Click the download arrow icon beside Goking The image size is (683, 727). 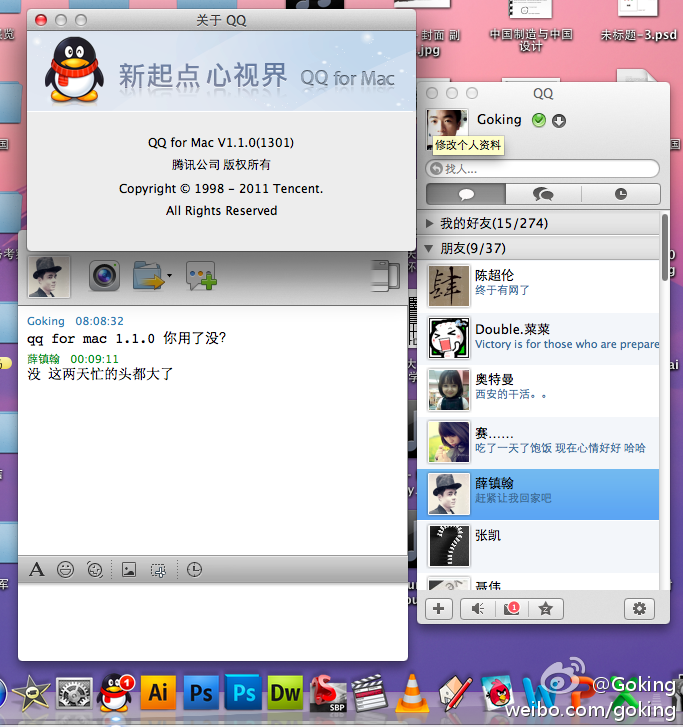pyautogui.click(x=559, y=121)
